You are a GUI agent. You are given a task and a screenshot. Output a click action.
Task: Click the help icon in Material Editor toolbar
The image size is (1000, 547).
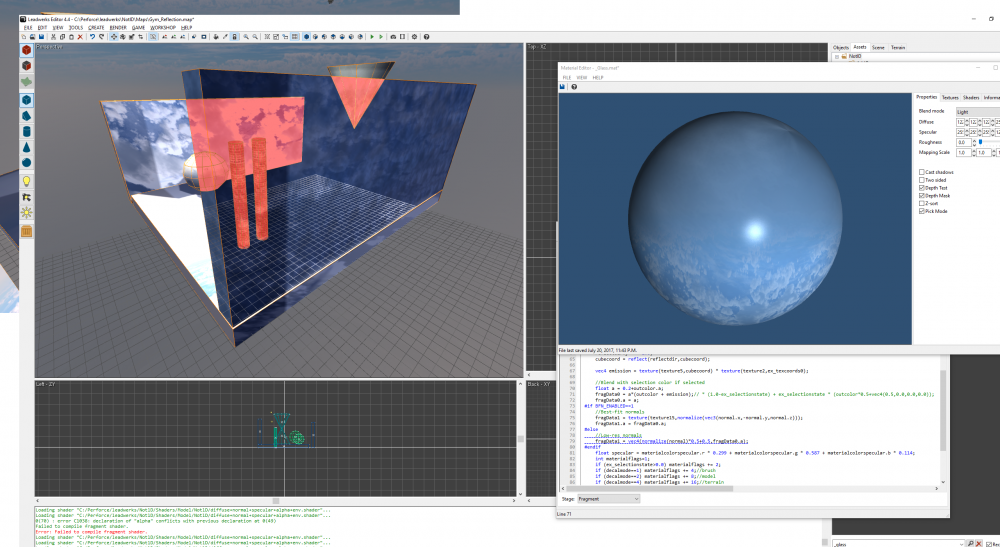pos(575,87)
